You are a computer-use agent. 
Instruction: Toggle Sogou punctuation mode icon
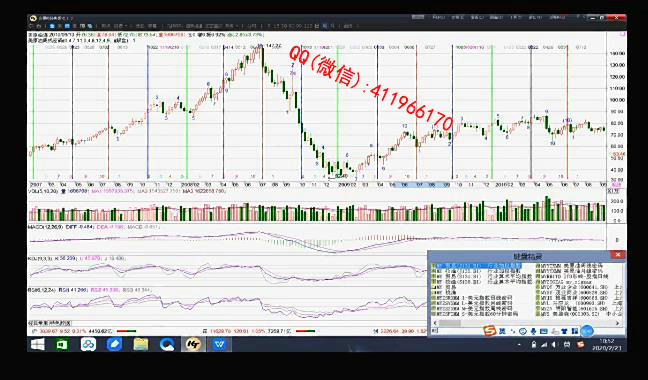pyautogui.click(x=513, y=331)
